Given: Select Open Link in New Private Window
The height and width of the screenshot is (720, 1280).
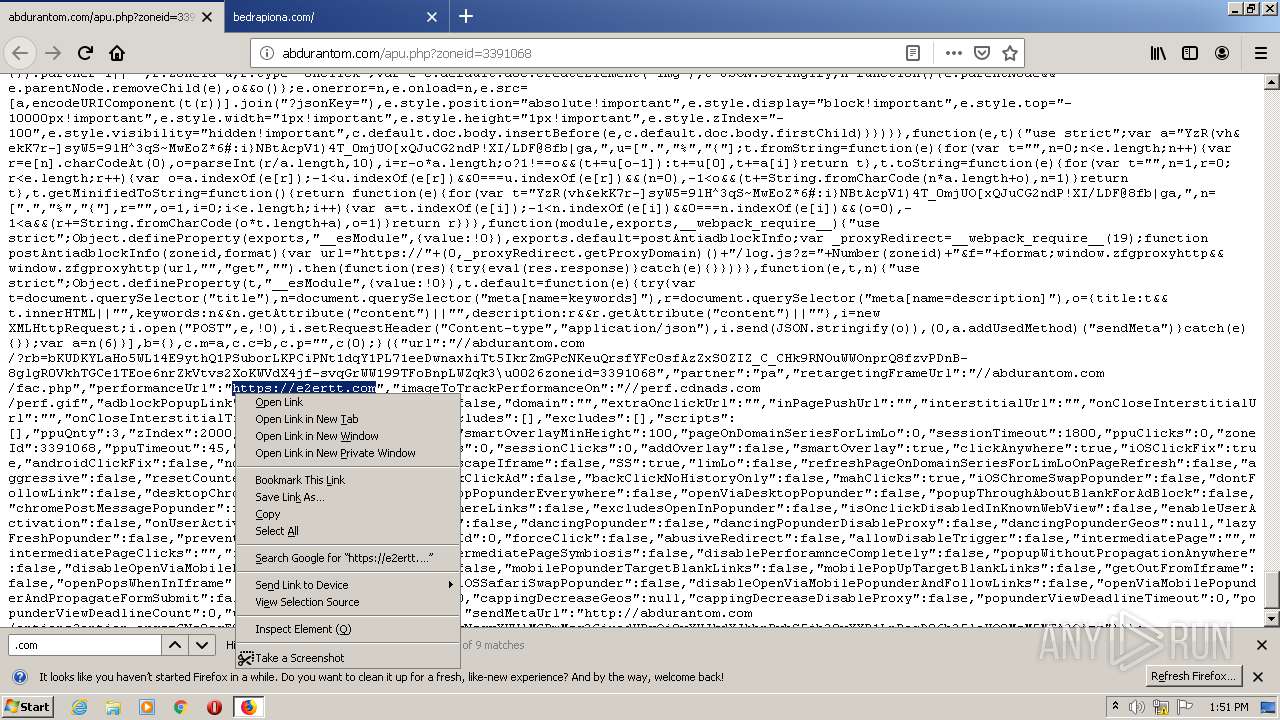Looking at the screenshot, I should point(347,453).
